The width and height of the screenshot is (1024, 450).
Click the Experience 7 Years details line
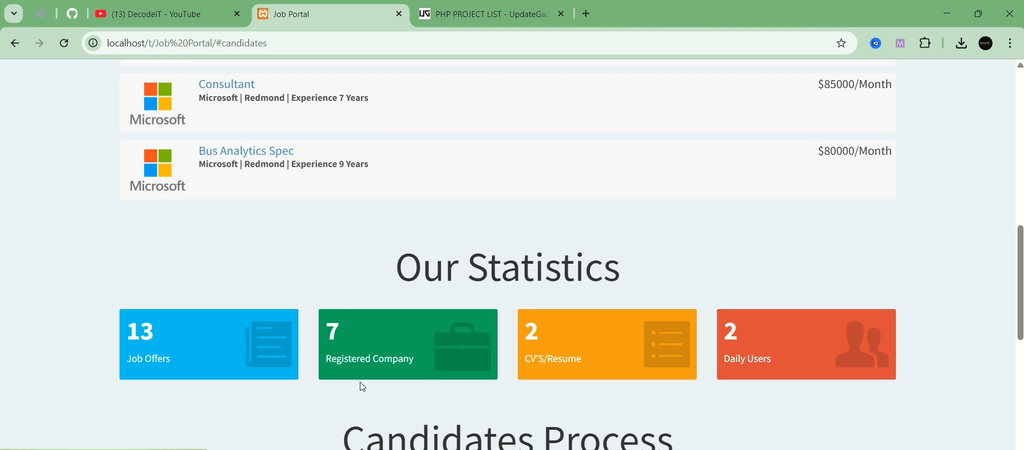tap(283, 98)
